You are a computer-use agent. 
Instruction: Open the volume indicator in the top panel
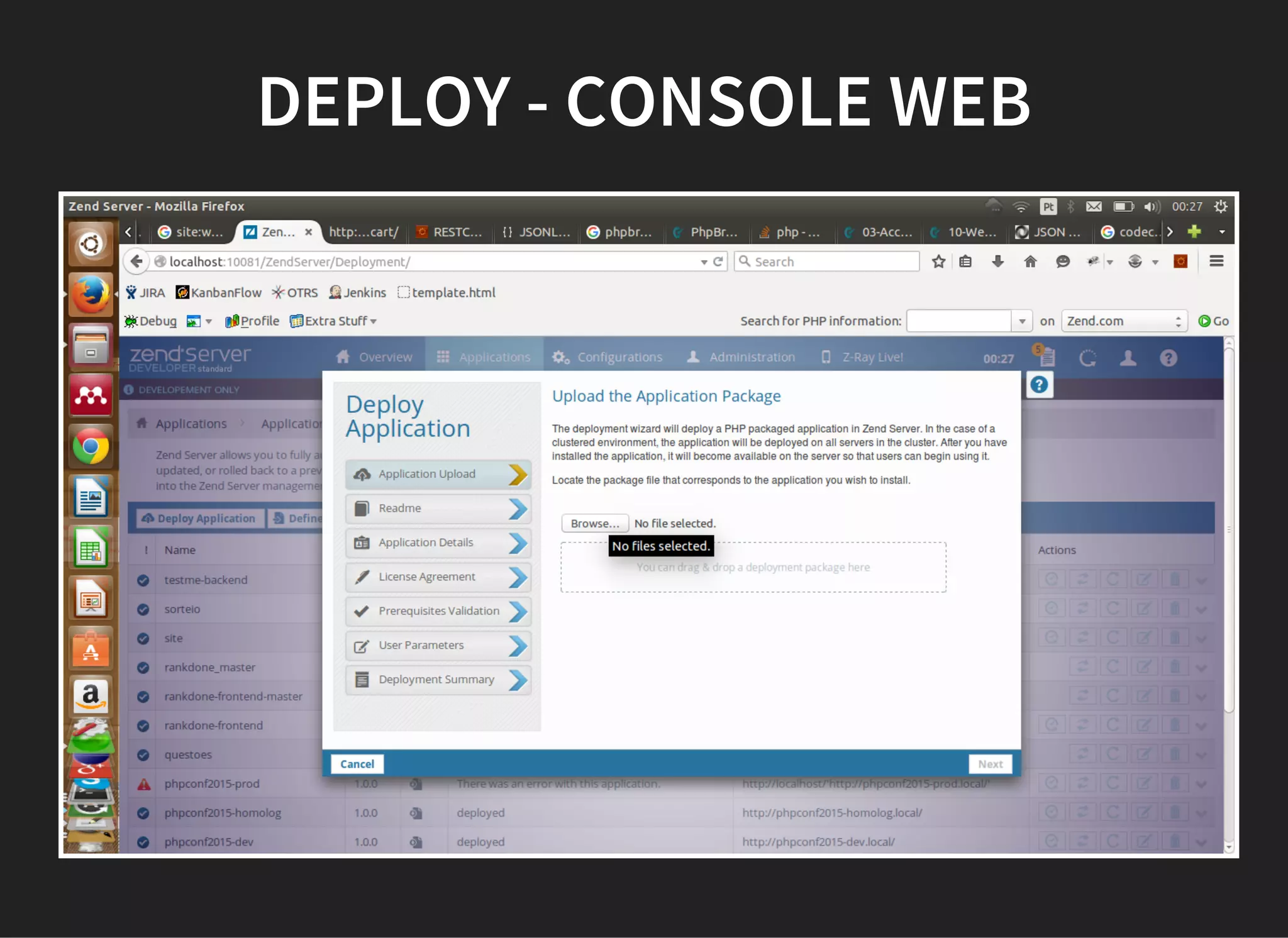tap(1152, 207)
